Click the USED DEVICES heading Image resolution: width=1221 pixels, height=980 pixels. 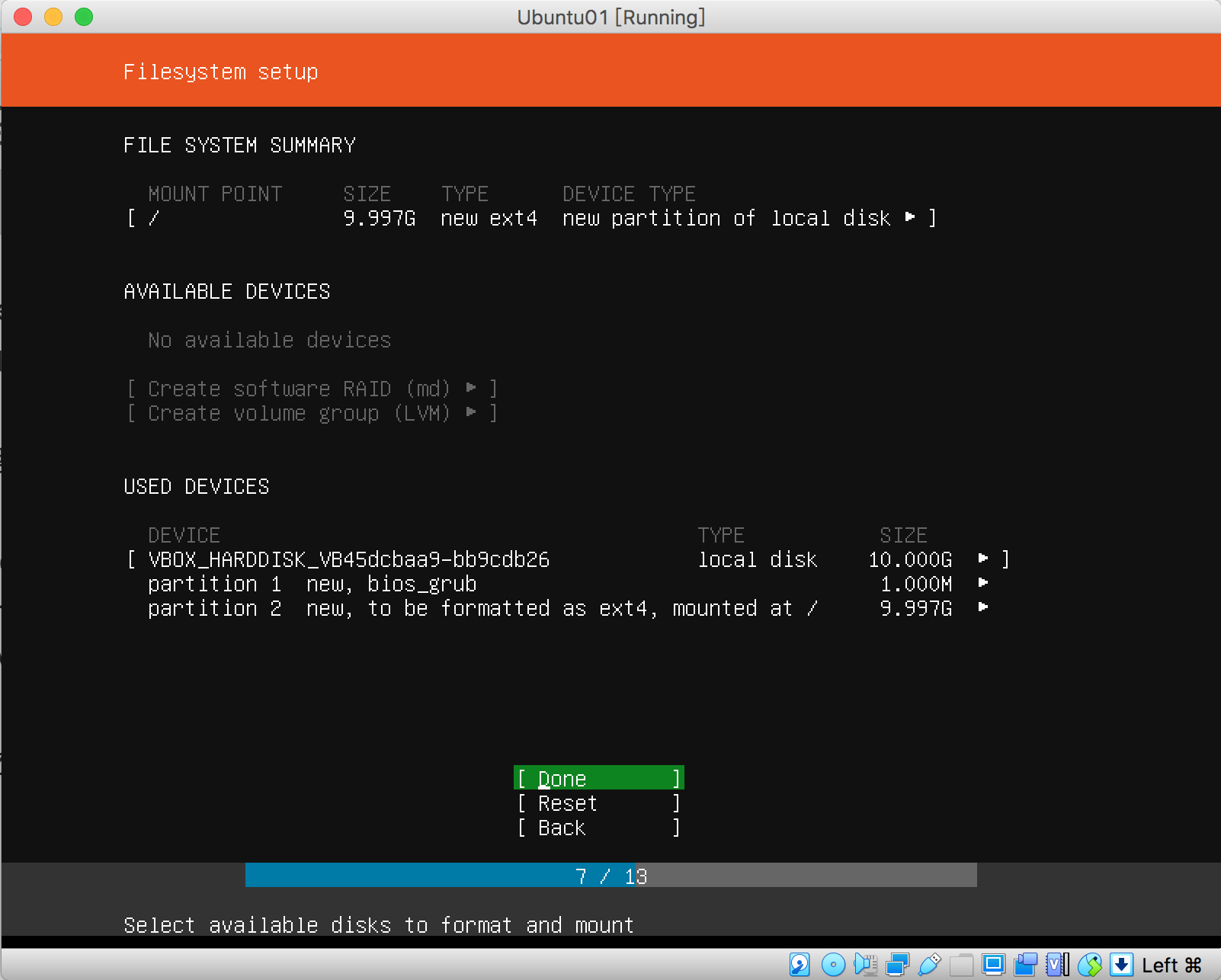(197, 486)
